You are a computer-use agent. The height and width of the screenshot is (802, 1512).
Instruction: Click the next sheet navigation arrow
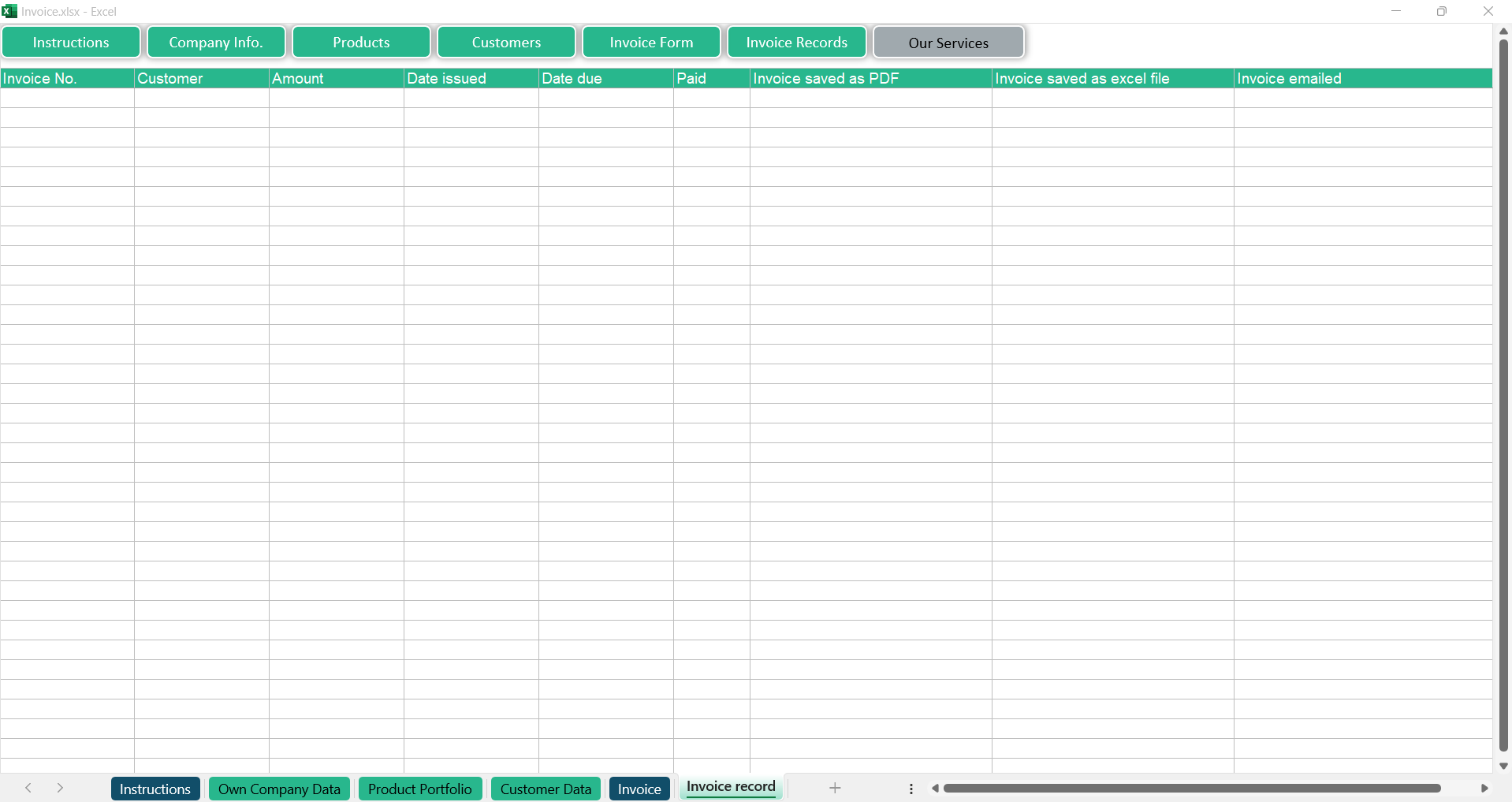pyautogui.click(x=60, y=788)
